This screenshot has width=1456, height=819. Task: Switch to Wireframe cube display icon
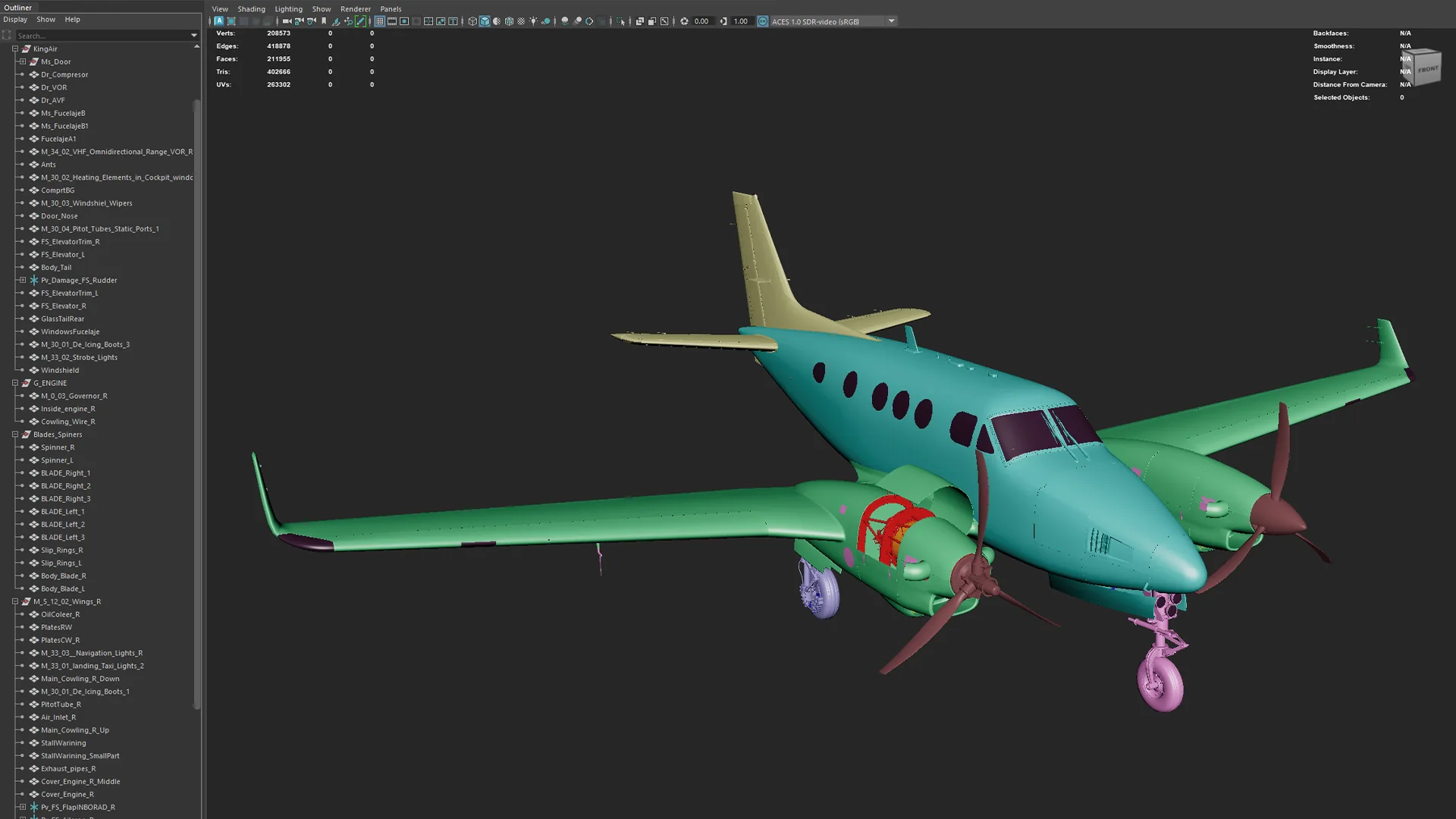tap(472, 21)
